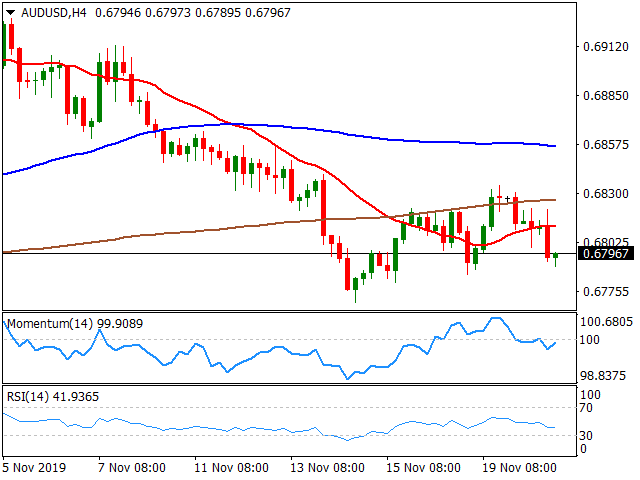Viewport: 640px width, 480px height.
Task: Select the RSI level 70 label
Action: (586, 407)
